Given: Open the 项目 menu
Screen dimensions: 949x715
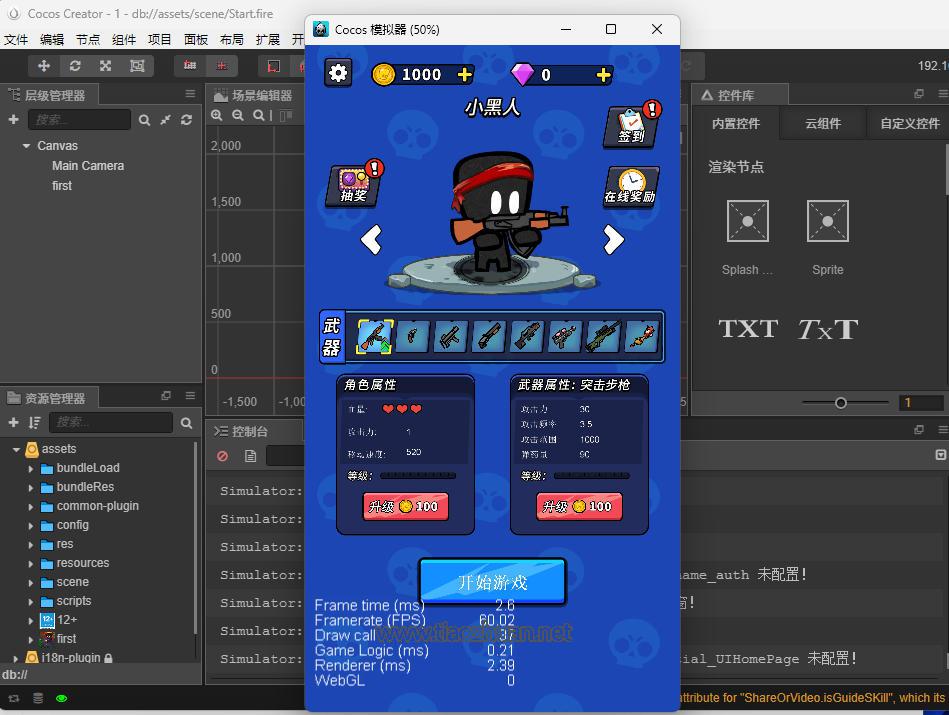Looking at the screenshot, I should (x=160, y=39).
